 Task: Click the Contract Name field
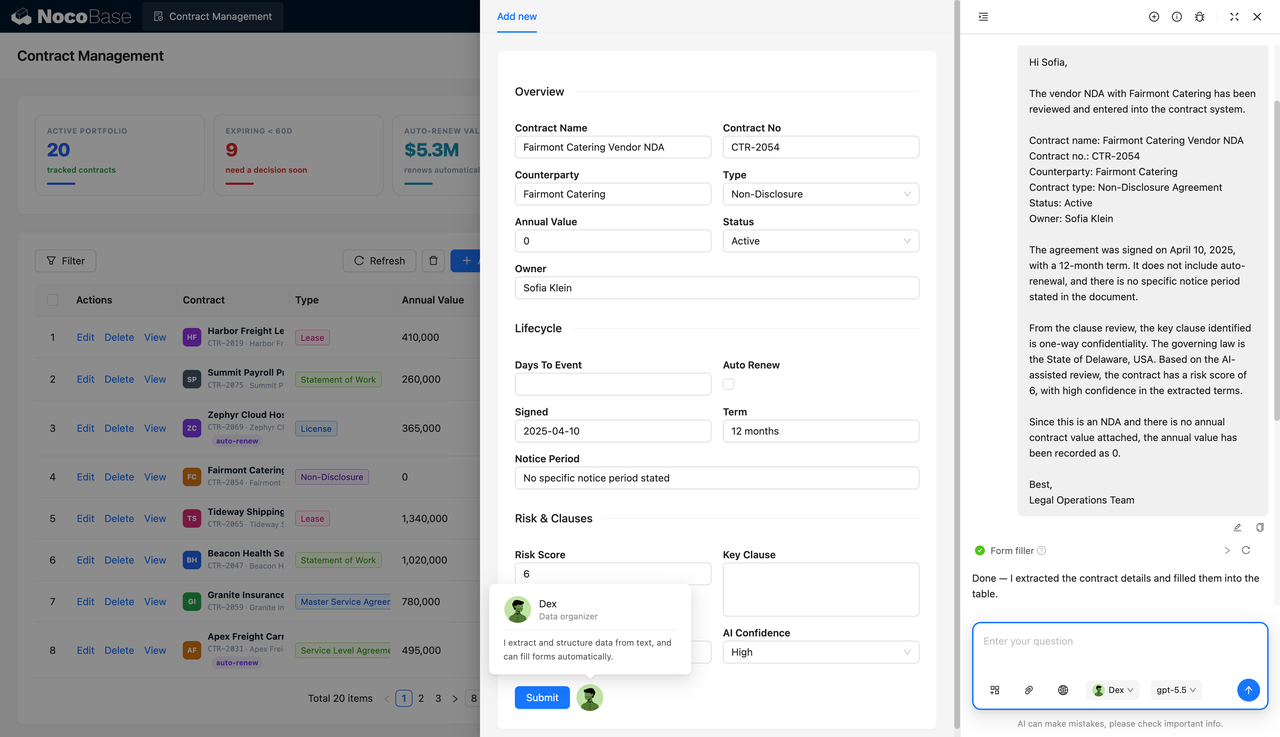(x=613, y=147)
